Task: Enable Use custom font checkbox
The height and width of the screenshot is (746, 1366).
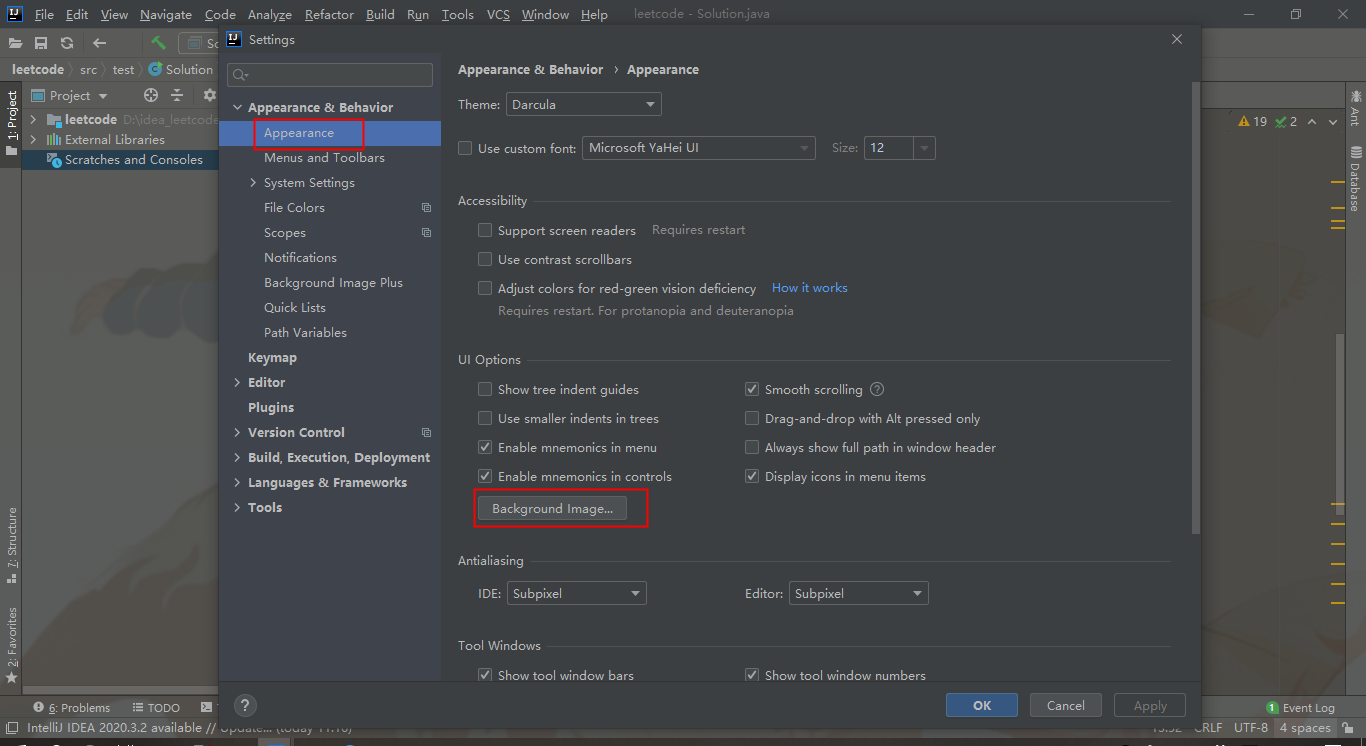Action: tap(465, 148)
